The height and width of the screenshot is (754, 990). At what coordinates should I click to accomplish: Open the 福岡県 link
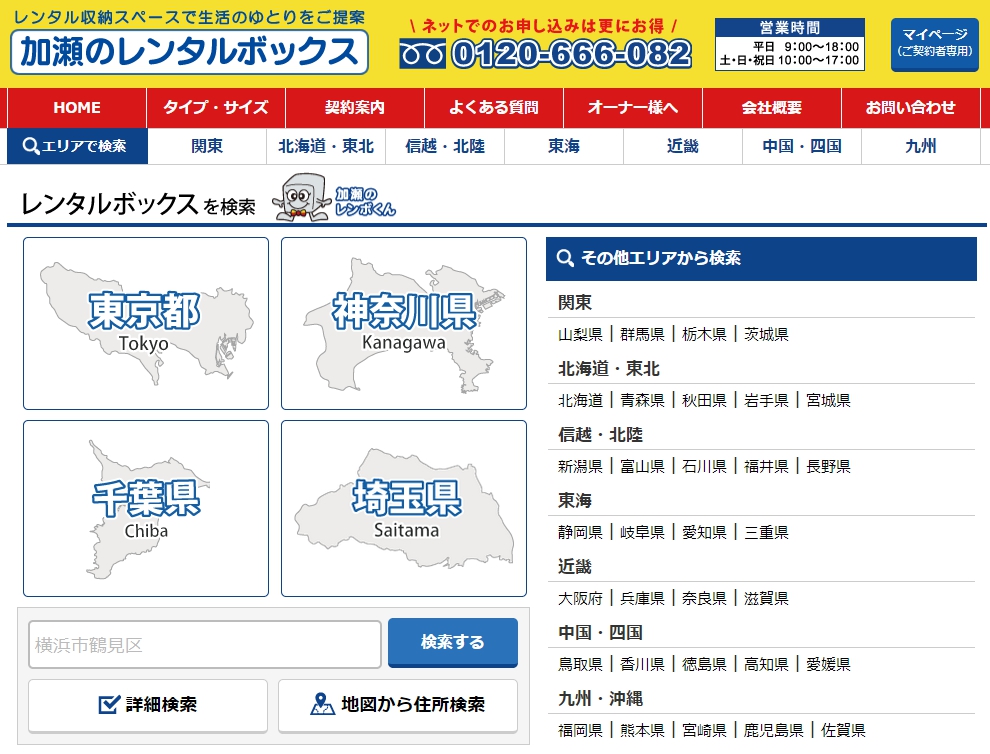click(x=580, y=731)
